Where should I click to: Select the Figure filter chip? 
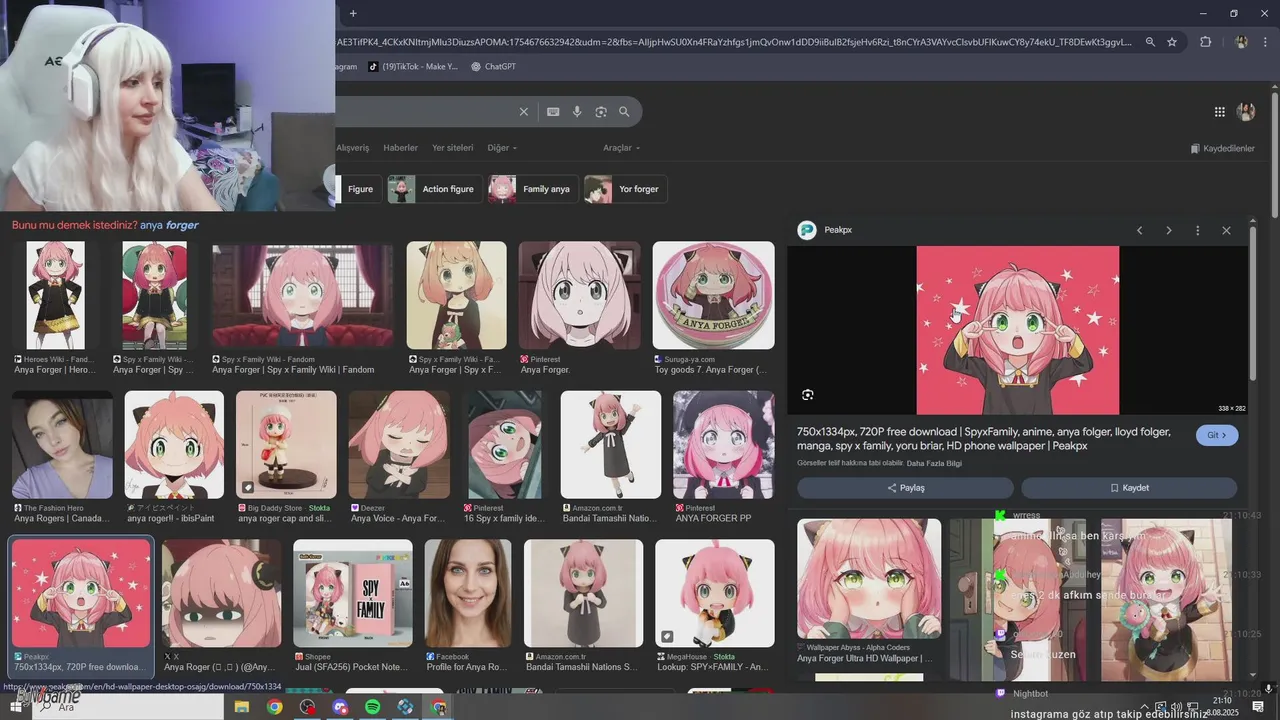pyautogui.click(x=358, y=189)
